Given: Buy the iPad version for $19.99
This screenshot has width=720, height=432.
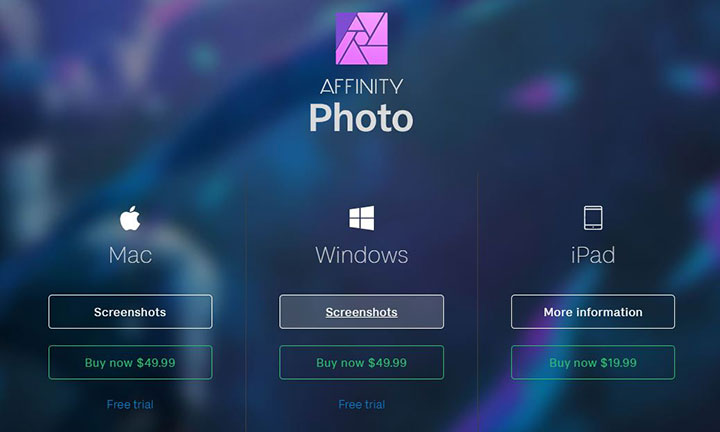Looking at the screenshot, I should pyautogui.click(x=593, y=363).
